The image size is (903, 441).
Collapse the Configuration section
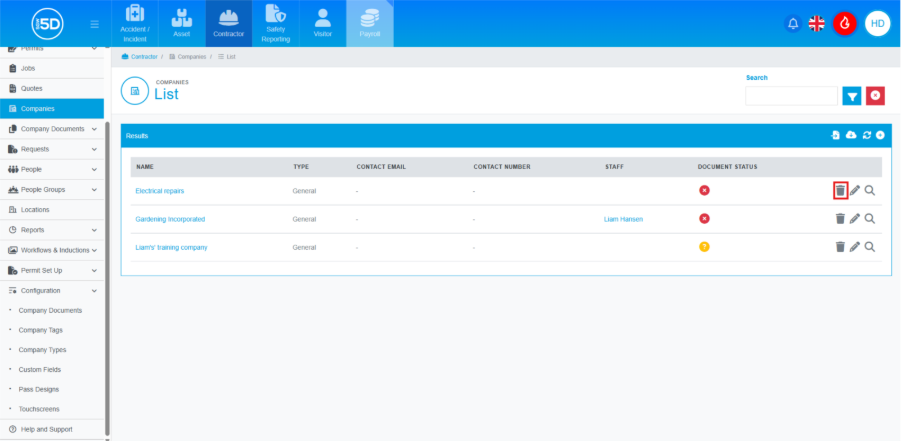(x=94, y=290)
